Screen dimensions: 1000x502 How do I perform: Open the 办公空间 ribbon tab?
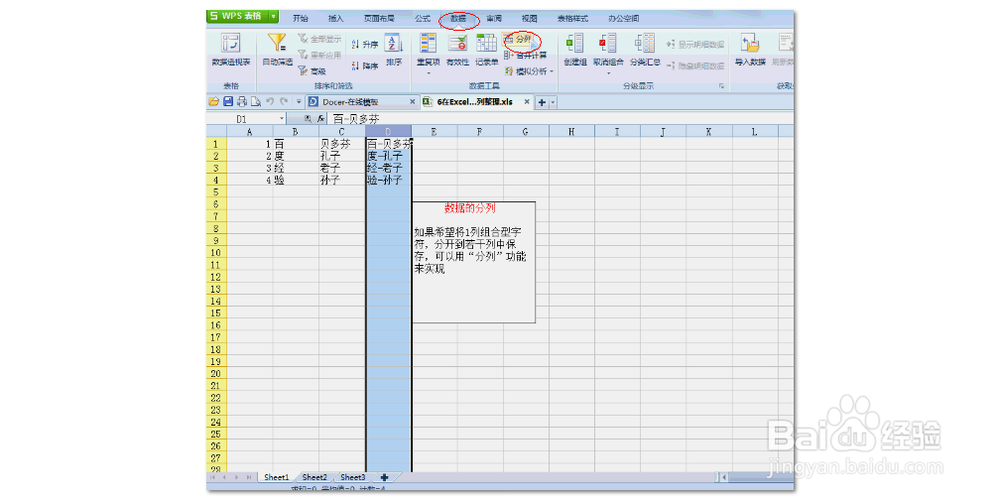click(624, 18)
